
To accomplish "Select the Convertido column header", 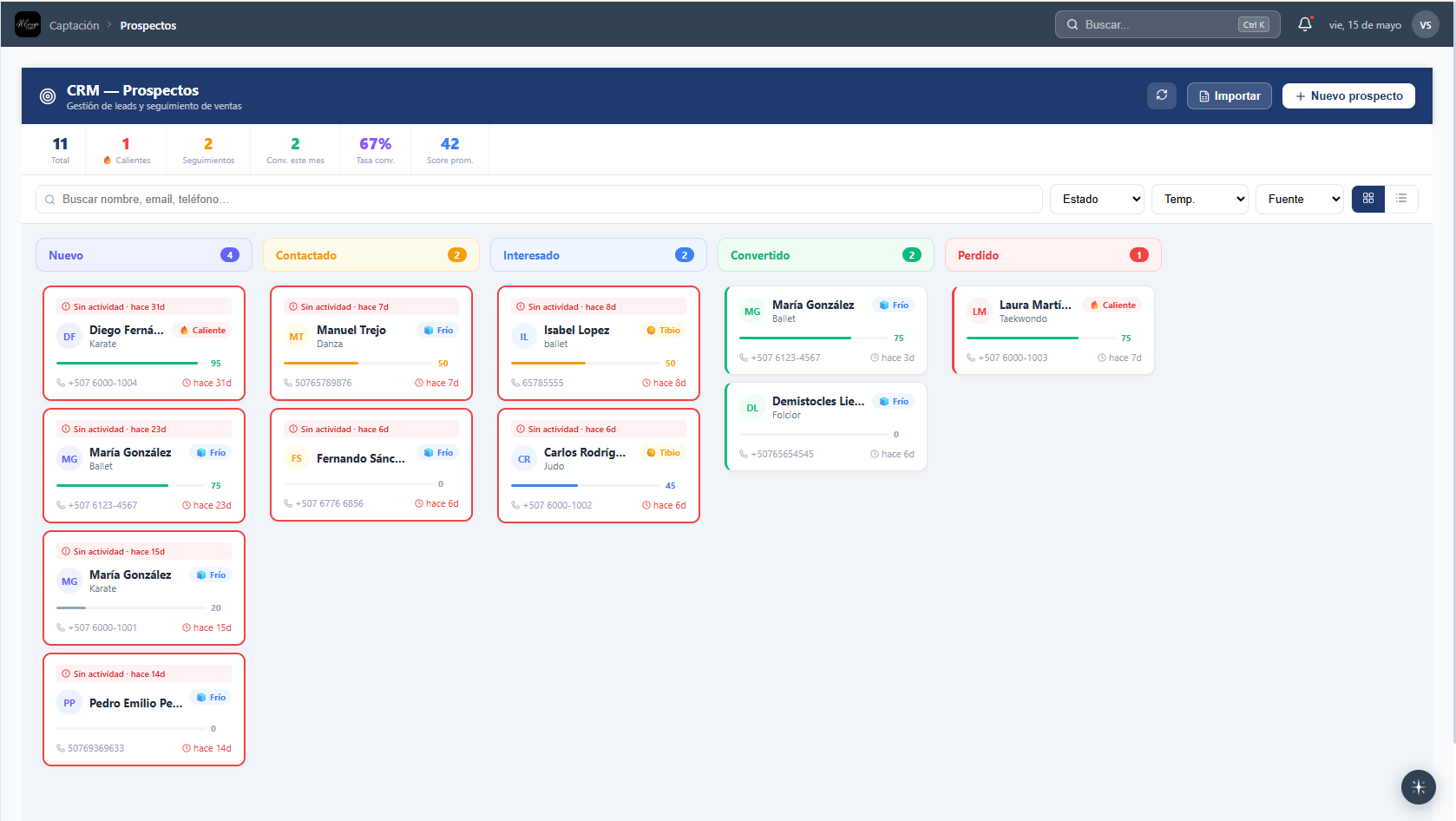I will click(826, 255).
